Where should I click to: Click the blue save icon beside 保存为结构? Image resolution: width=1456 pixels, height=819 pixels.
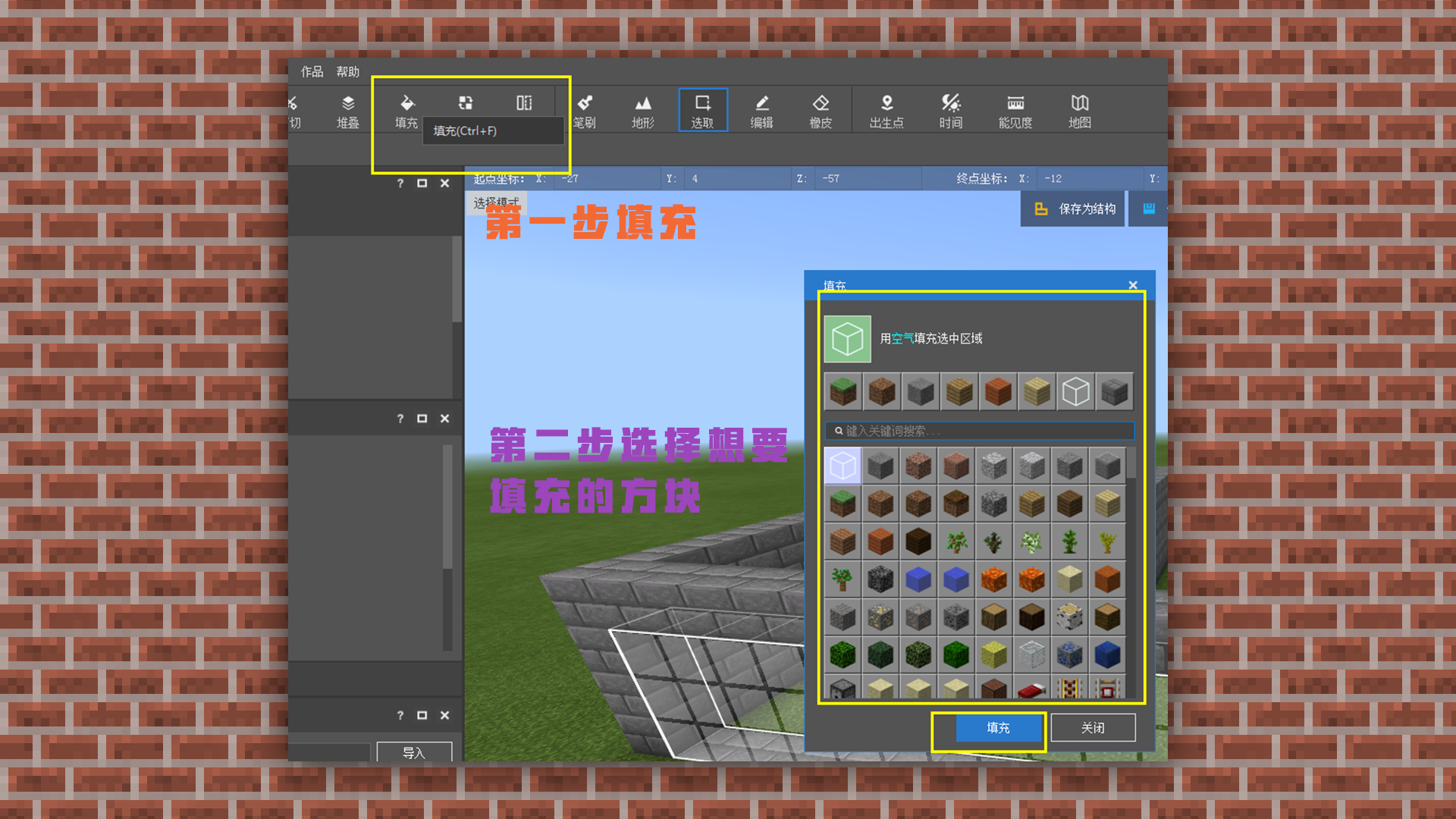pos(1148,209)
